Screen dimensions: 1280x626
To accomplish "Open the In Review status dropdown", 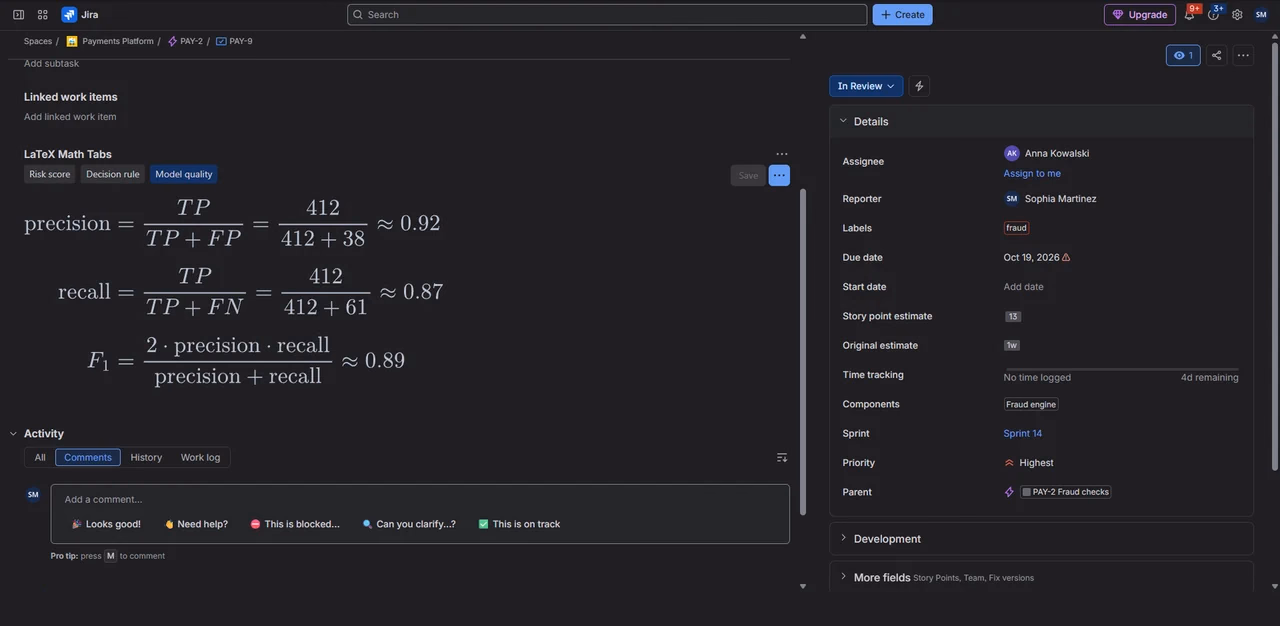I will (x=866, y=86).
